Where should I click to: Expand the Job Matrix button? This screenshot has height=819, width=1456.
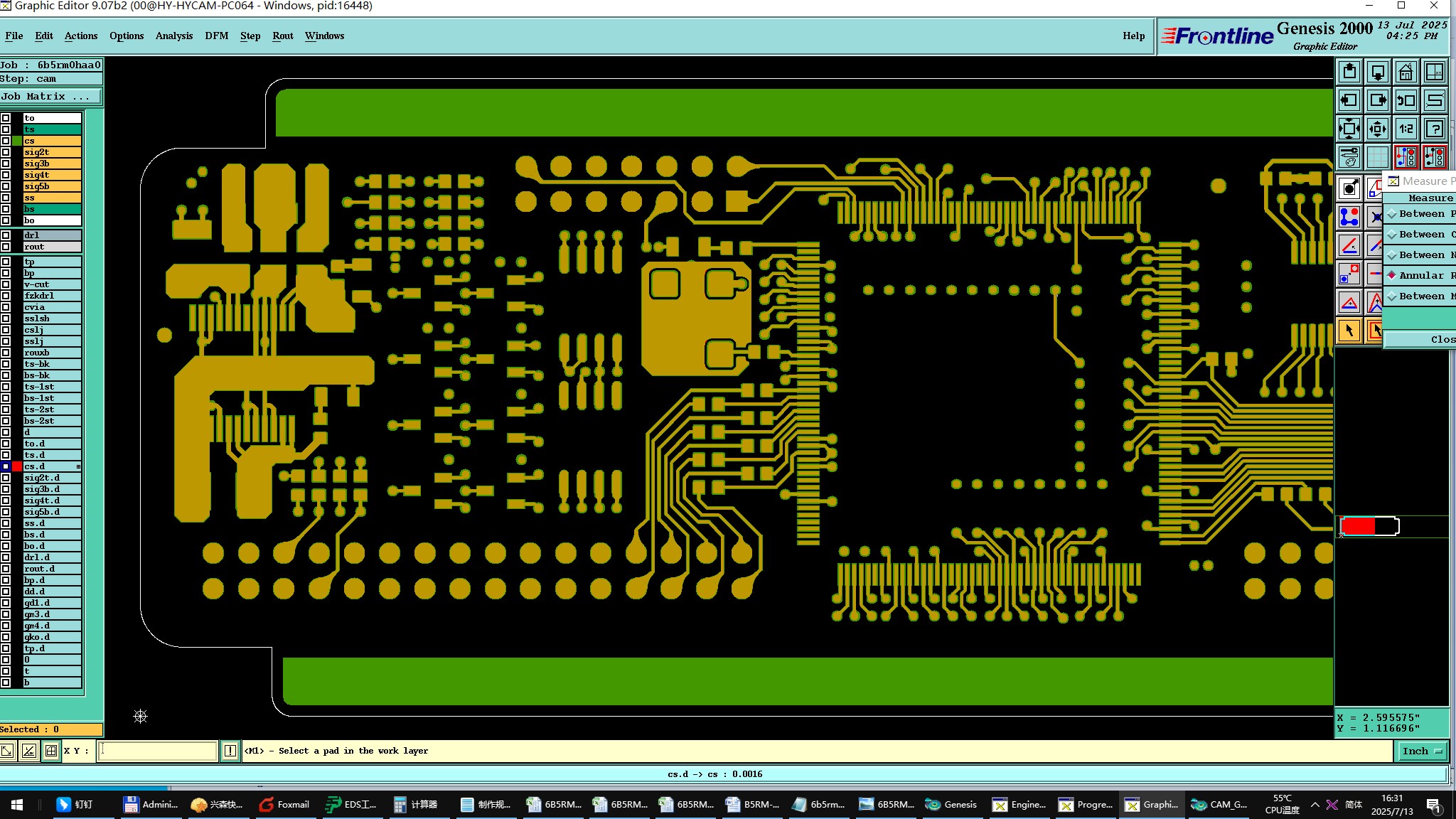pos(50,97)
